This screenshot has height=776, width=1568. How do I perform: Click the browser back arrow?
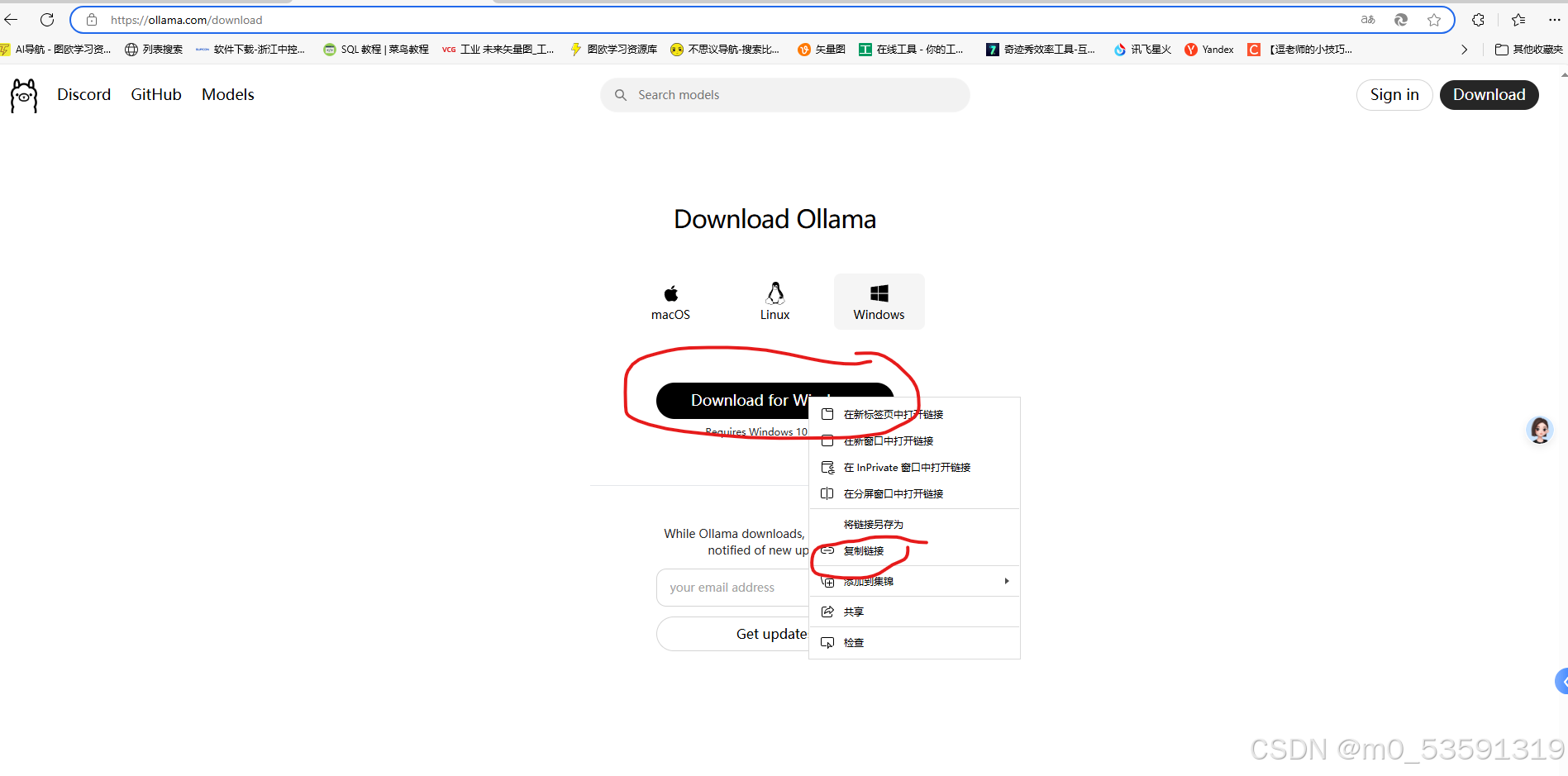(11, 19)
